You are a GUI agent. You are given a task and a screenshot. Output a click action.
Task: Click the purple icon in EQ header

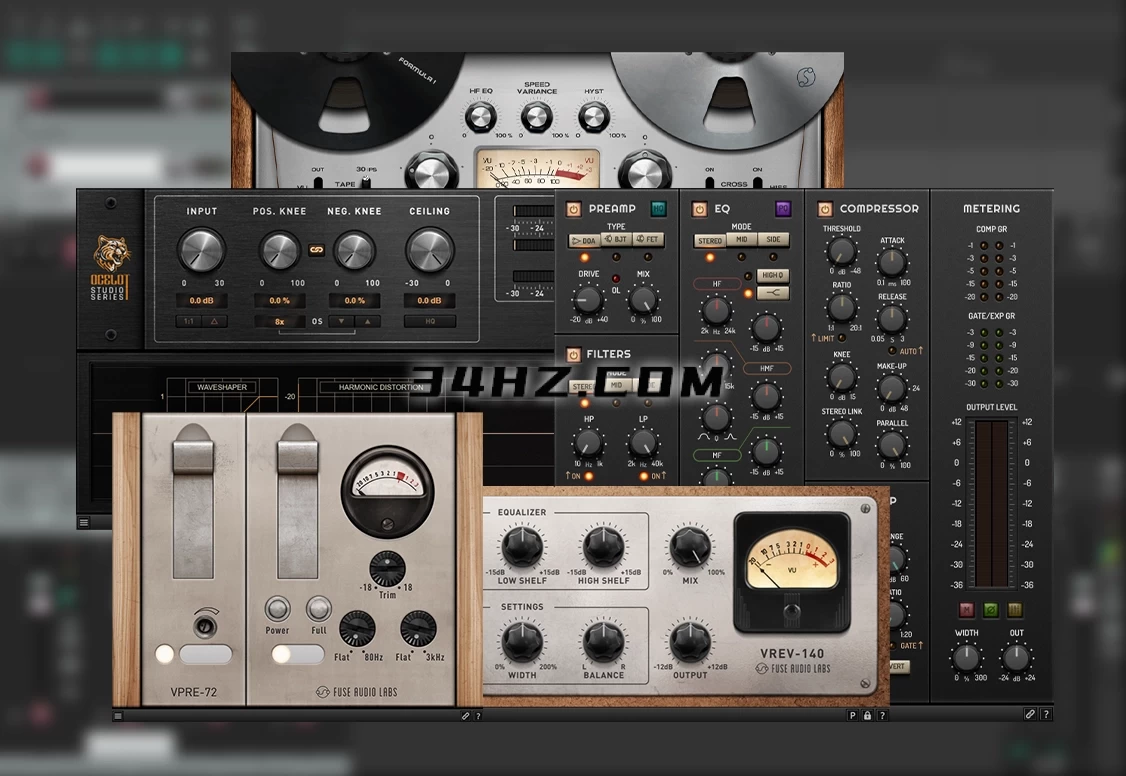pos(783,209)
